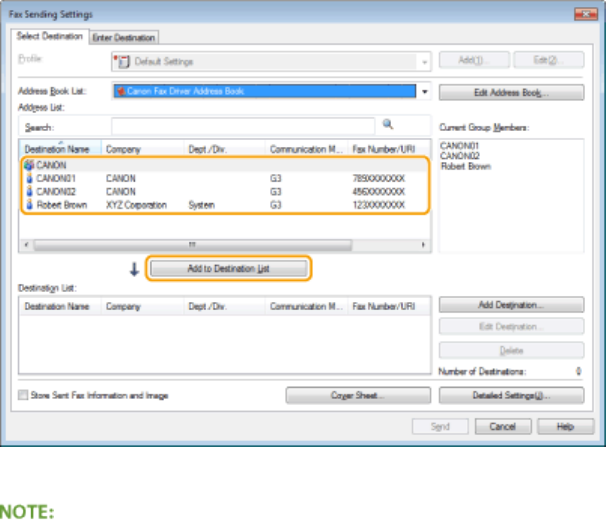Click Destination List's Fax Number/URI header
This screenshot has width=606, height=524.
[x=389, y=306]
